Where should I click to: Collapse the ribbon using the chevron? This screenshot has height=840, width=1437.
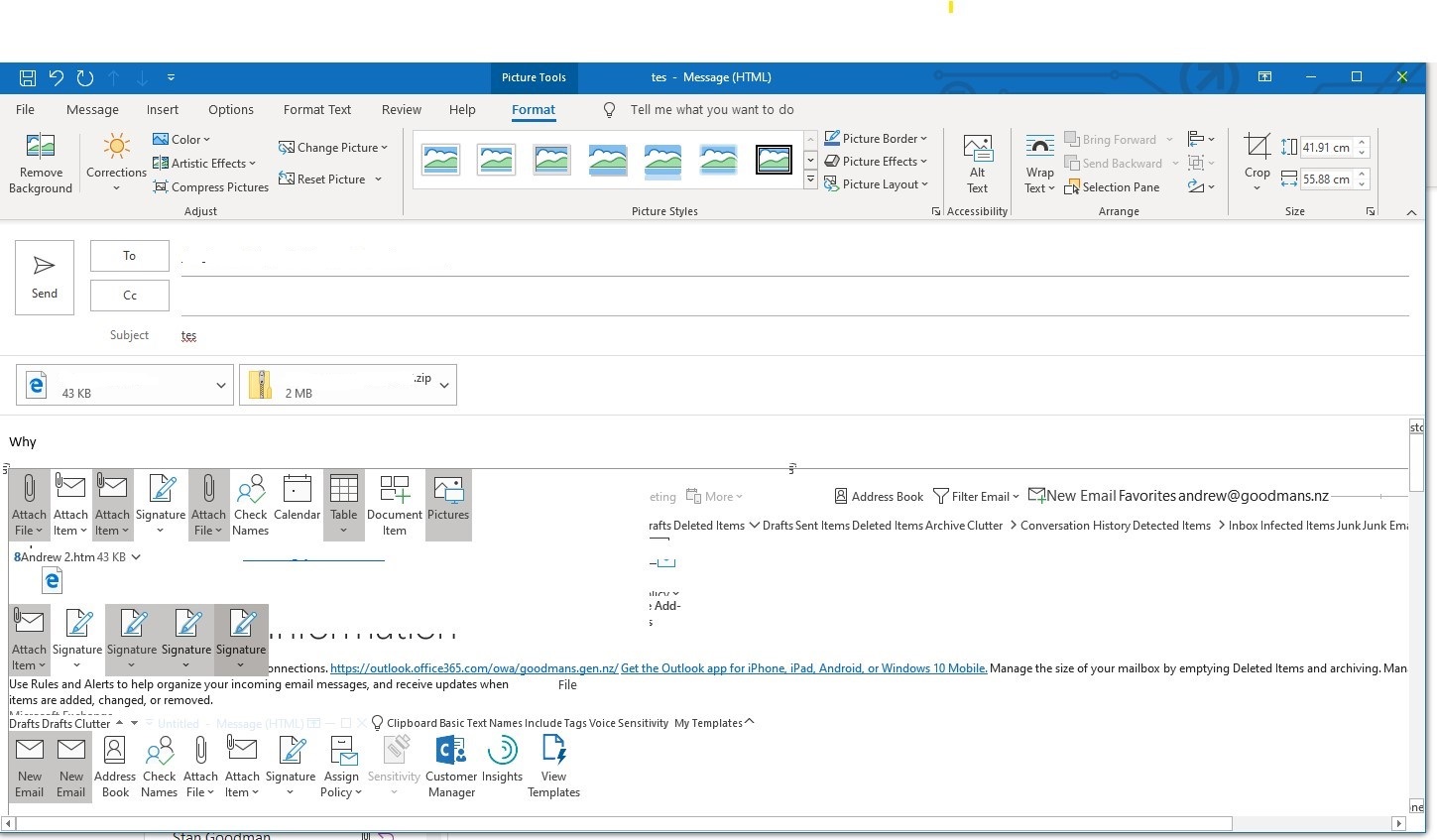pyautogui.click(x=1411, y=212)
